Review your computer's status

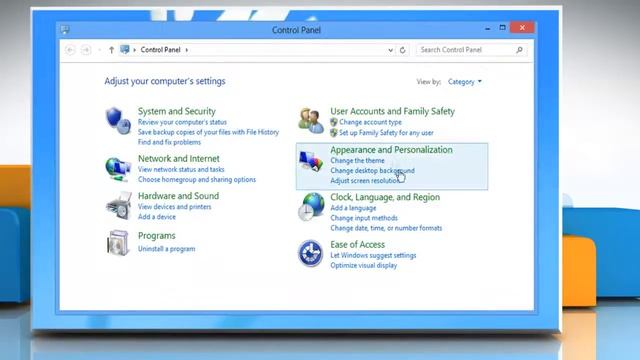[182, 122]
